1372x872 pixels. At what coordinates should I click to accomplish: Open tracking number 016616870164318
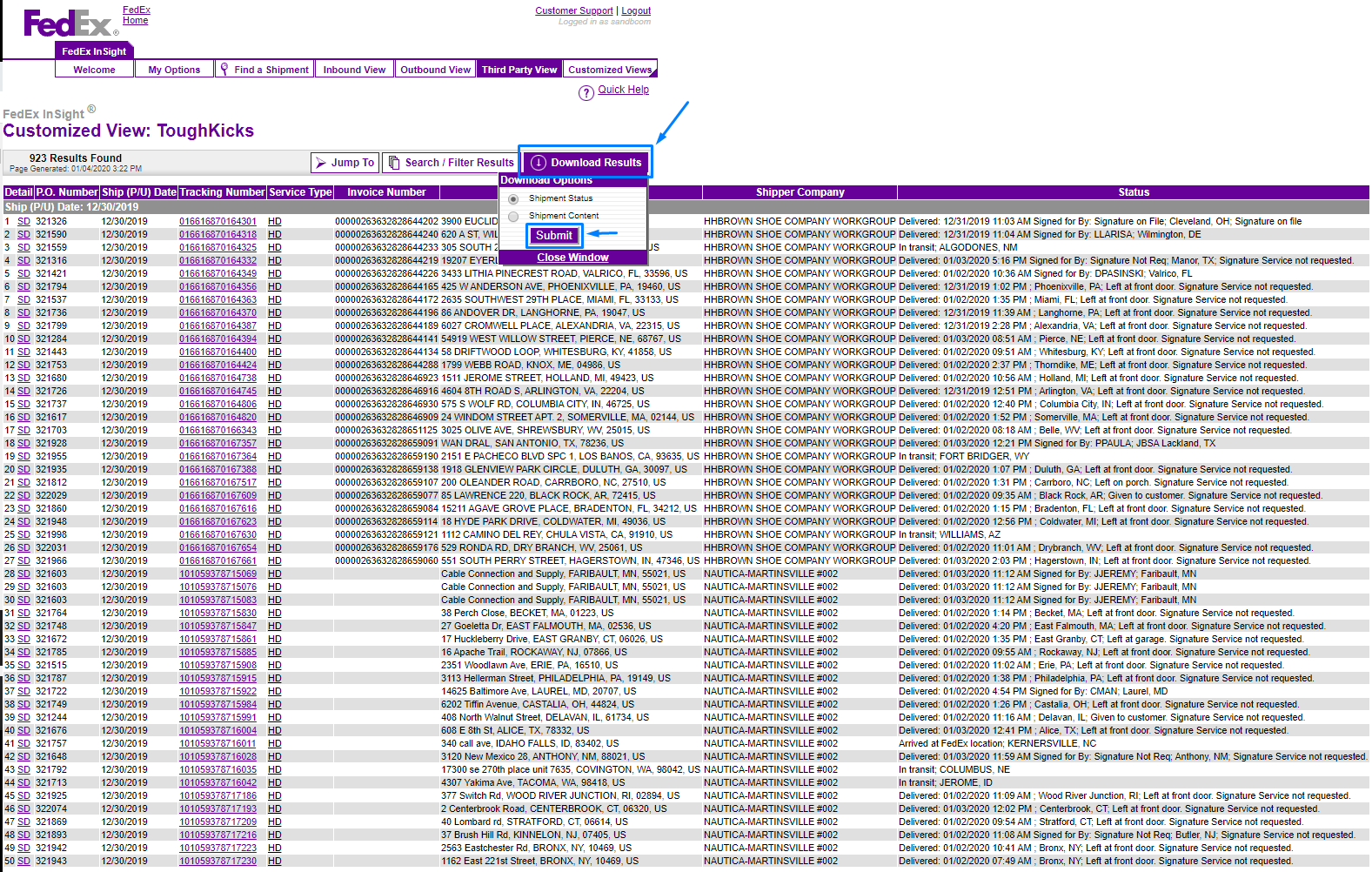[218, 235]
